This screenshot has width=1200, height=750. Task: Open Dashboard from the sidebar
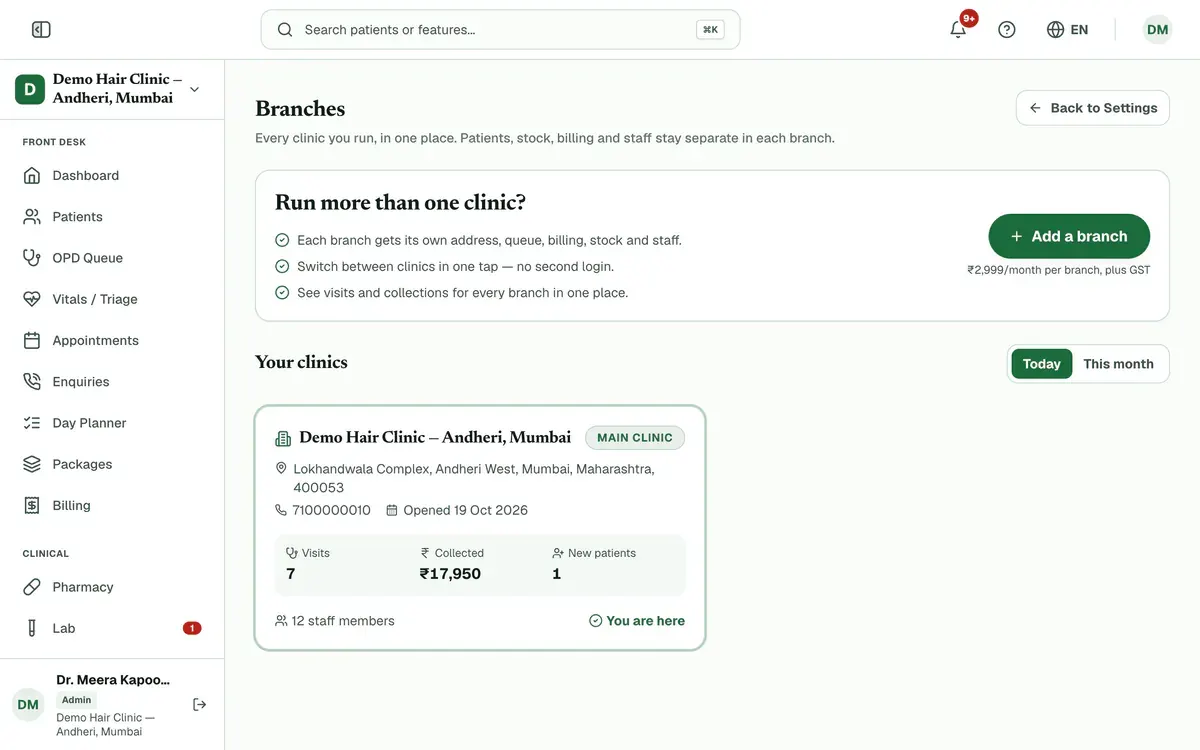point(112,175)
